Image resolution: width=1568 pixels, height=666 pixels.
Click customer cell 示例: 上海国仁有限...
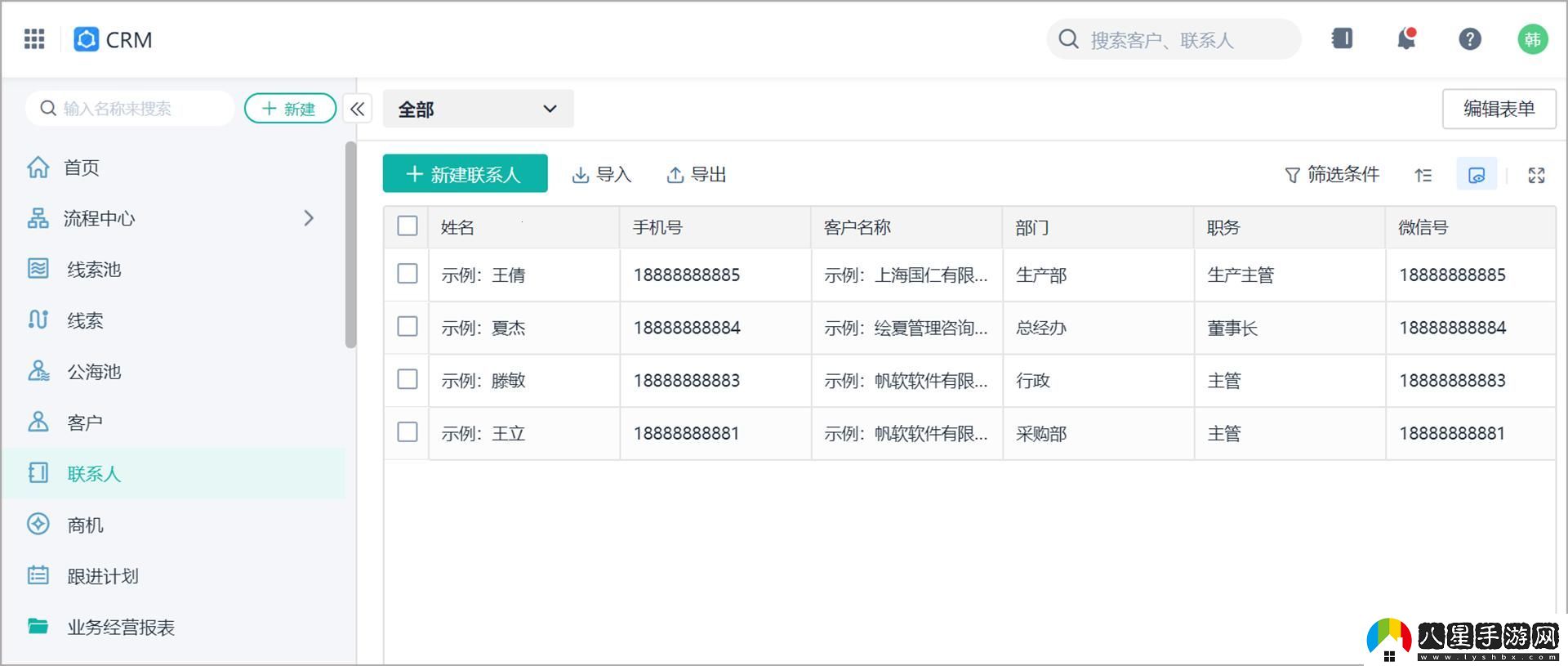(x=906, y=275)
